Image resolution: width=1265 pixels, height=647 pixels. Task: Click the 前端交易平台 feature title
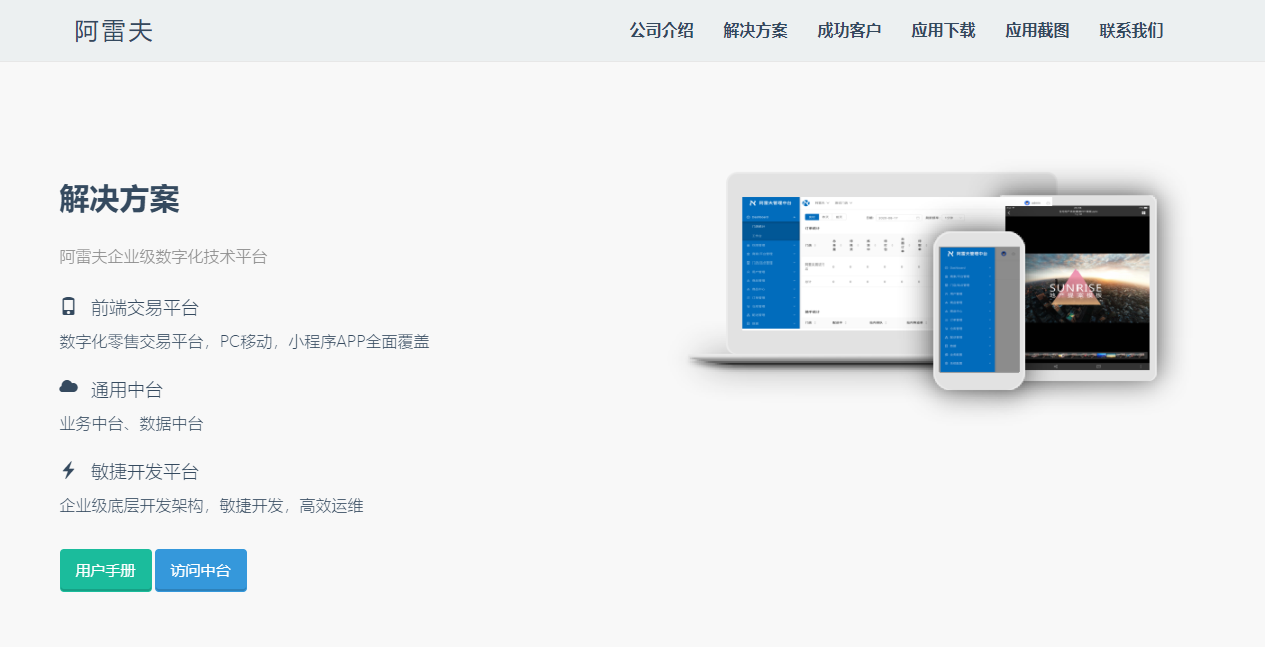[144, 308]
